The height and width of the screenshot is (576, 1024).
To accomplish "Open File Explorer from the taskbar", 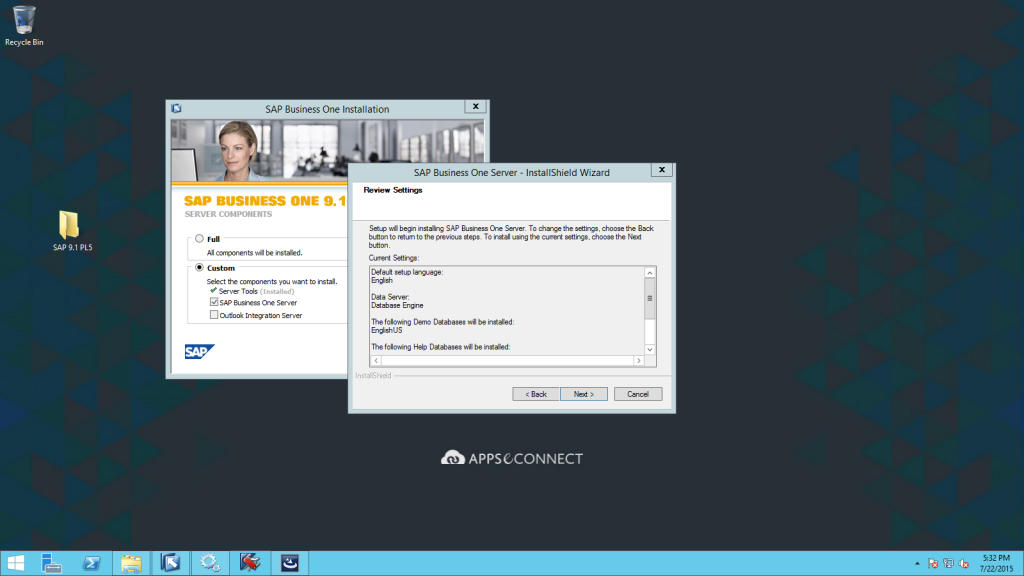I will pyautogui.click(x=131, y=563).
